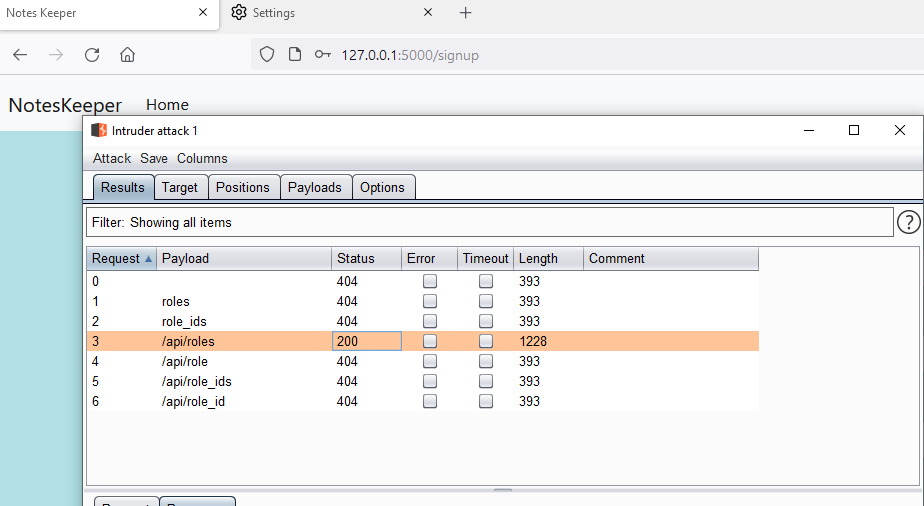Switch to the Payloads tab
The image size is (924, 506).
(315, 187)
